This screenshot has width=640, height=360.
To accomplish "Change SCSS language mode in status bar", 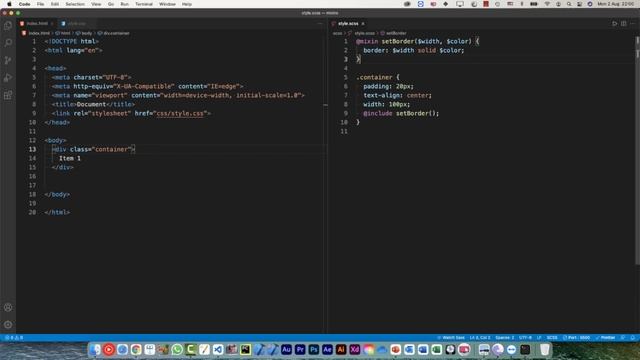I will [x=552, y=338].
